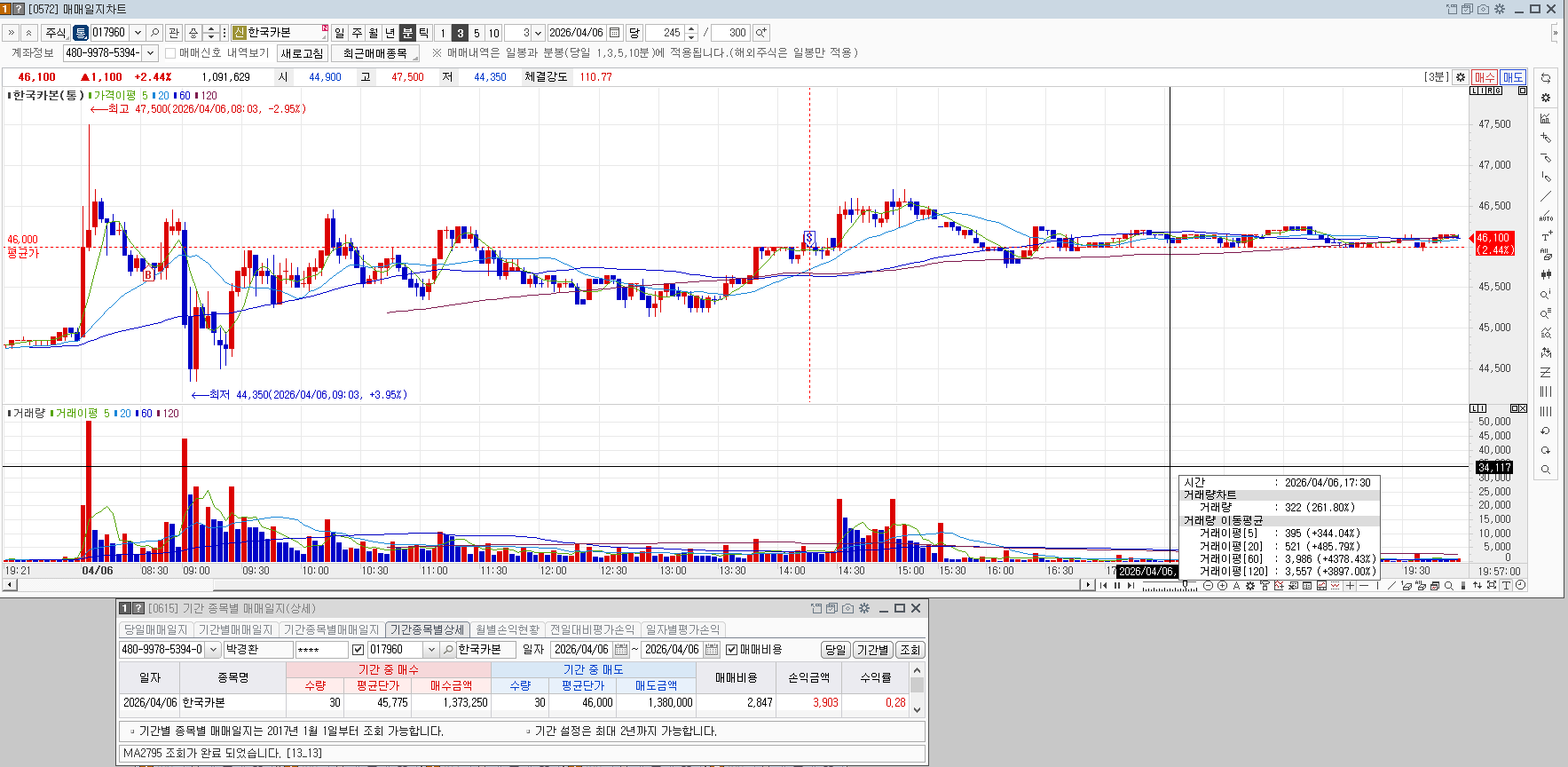Switch to 월별손익현황 tab
The height and width of the screenshot is (767, 1568).
pyautogui.click(x=508, y=629)
